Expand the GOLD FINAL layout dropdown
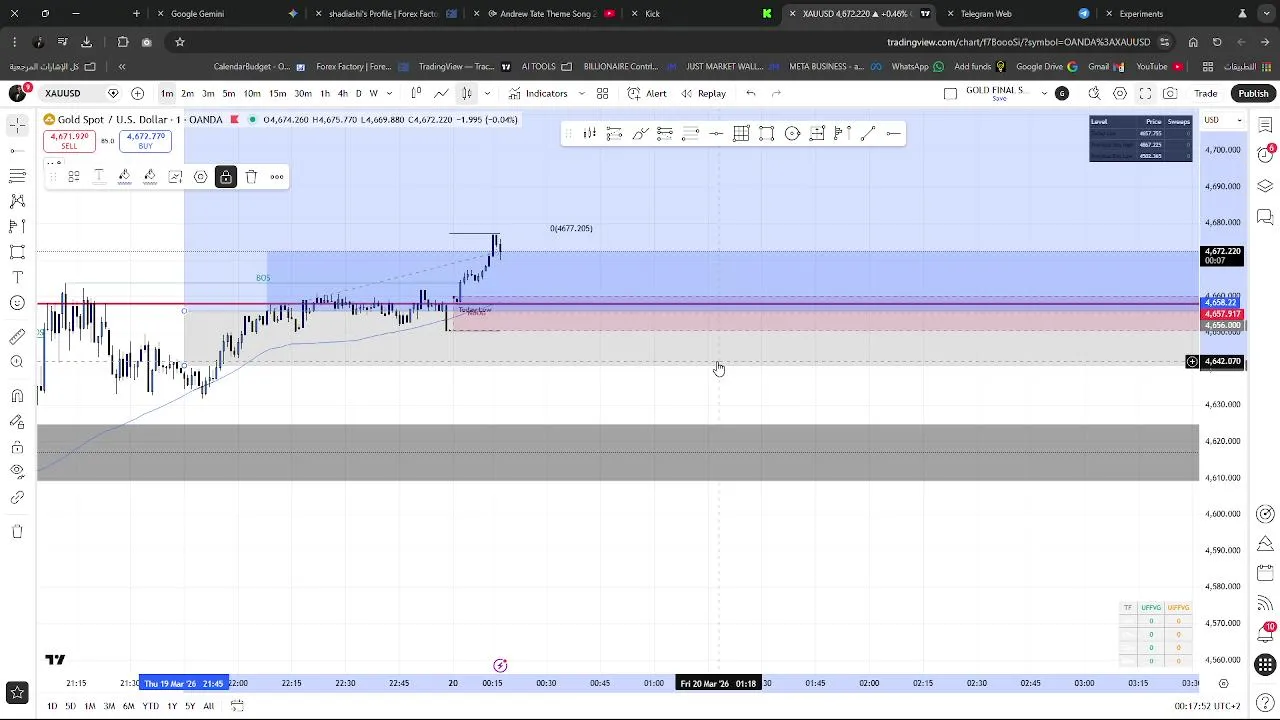 (1044, 93)
